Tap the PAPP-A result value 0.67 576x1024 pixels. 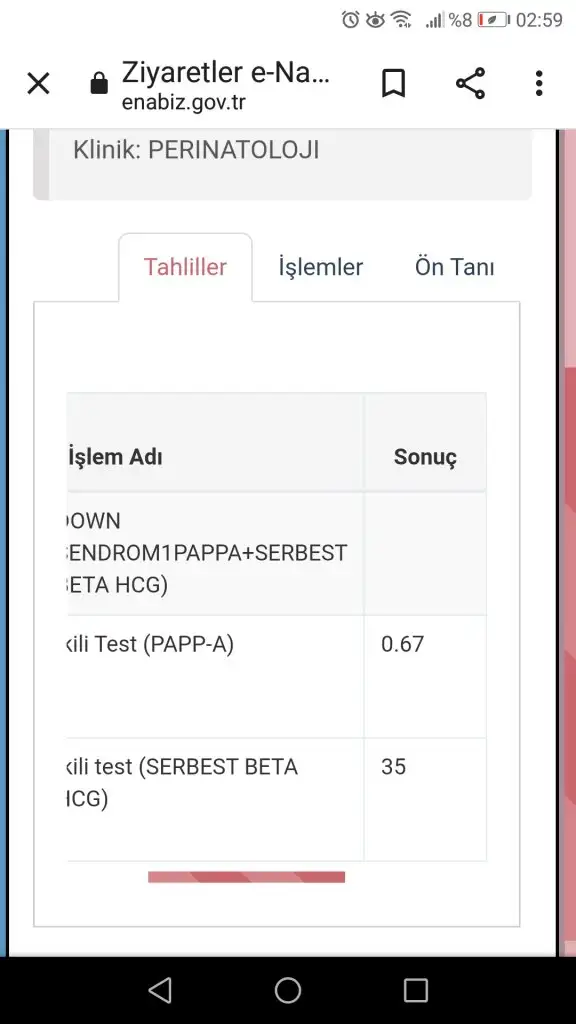tap(402, 644)
